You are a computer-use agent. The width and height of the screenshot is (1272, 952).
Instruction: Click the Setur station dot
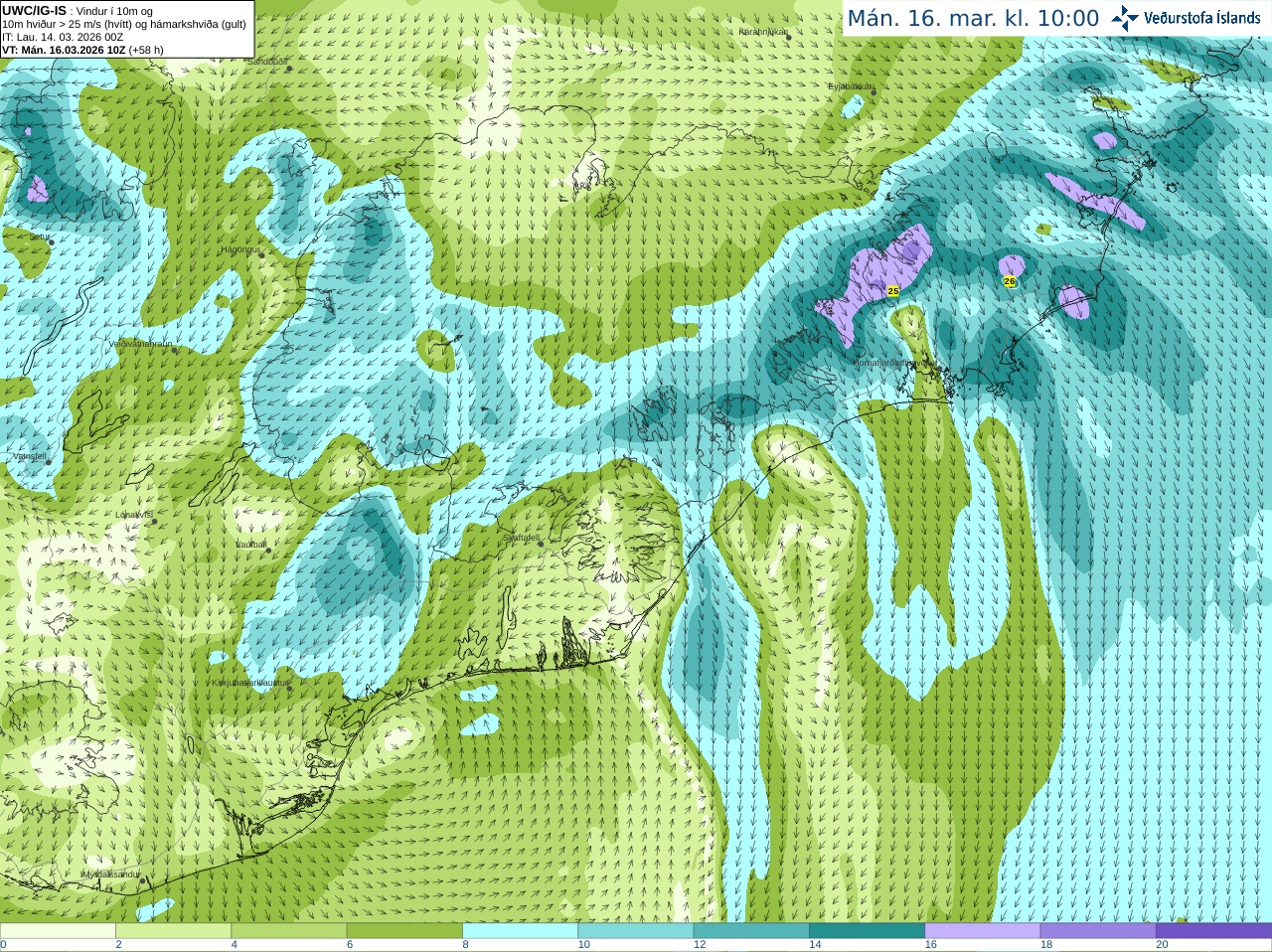(51, 242)
